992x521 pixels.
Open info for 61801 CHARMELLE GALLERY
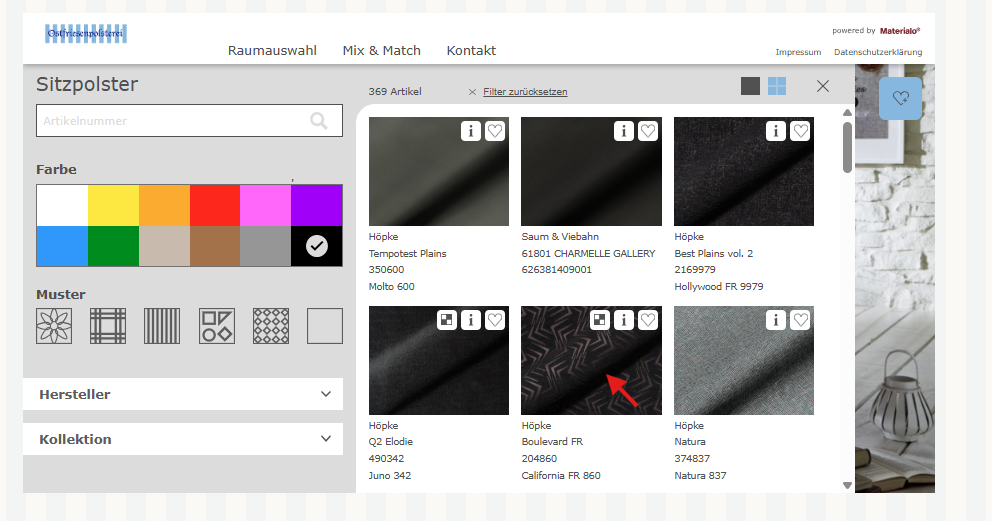pyautogui.click(x=624, y=131)
